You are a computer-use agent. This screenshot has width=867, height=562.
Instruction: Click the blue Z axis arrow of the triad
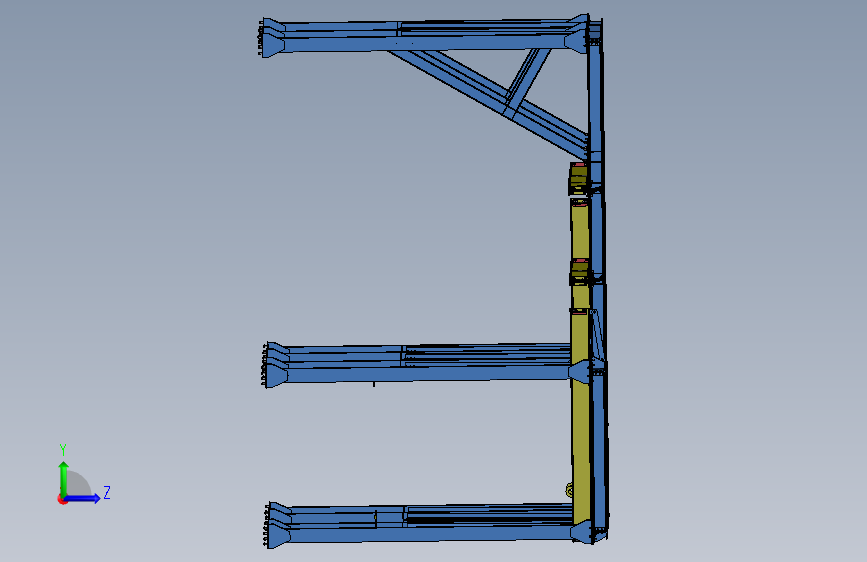(83, 498)
